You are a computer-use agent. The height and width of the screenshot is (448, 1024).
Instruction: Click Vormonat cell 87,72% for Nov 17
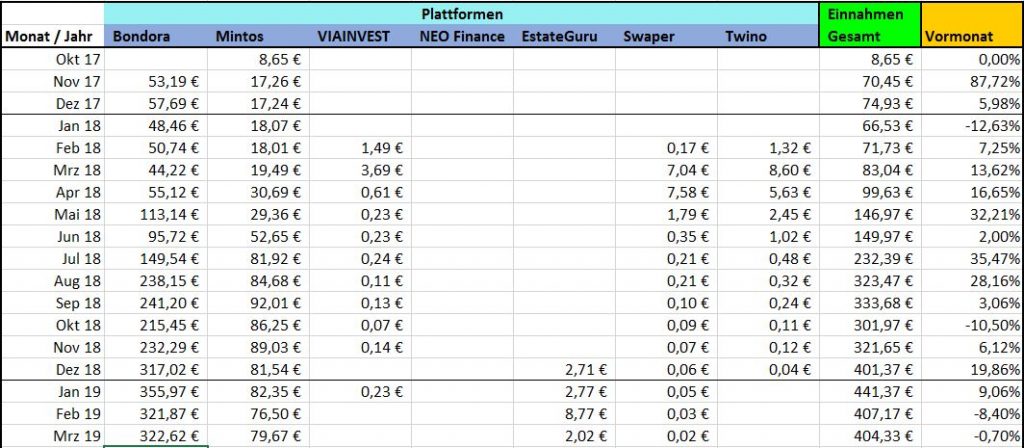(972, 81)
